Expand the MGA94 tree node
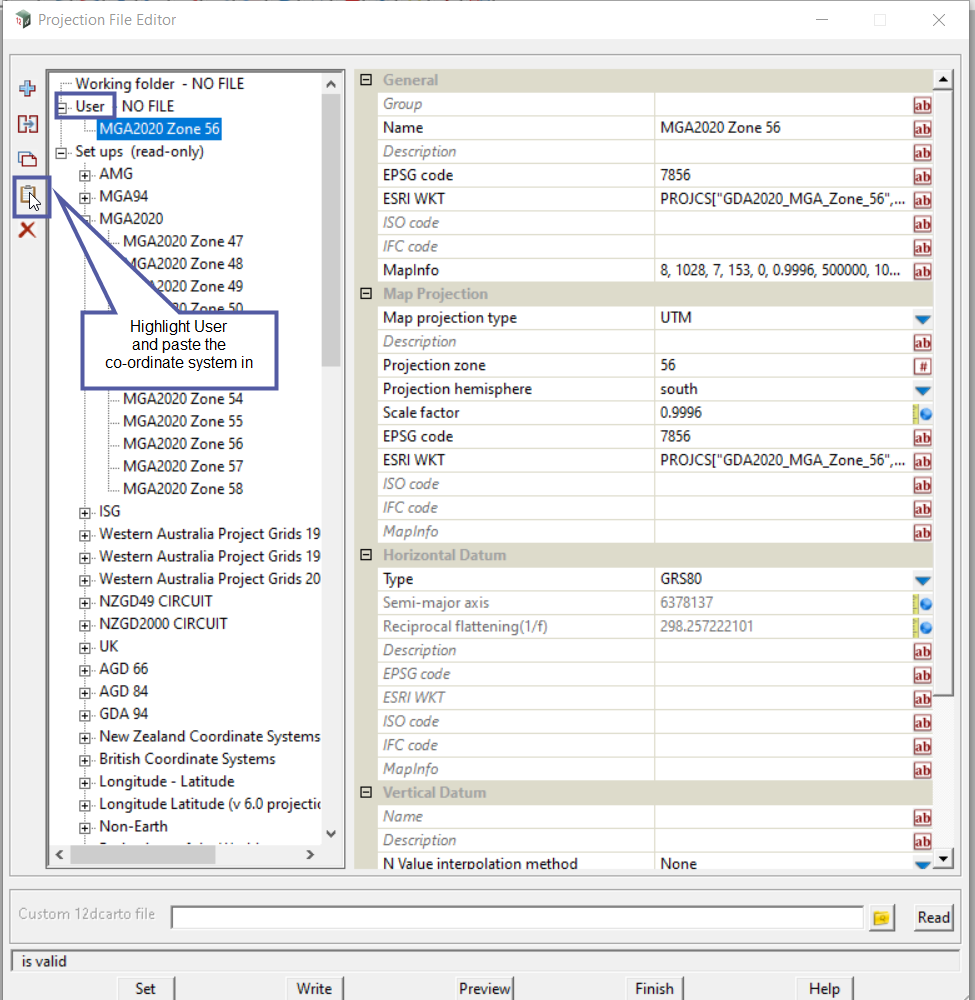 click(x=85, y=197)
